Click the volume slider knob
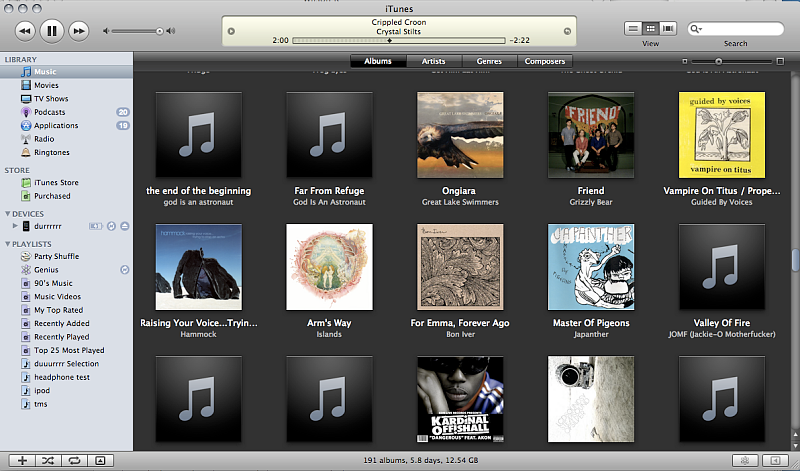The image size is (800, 471). point(160,31)
